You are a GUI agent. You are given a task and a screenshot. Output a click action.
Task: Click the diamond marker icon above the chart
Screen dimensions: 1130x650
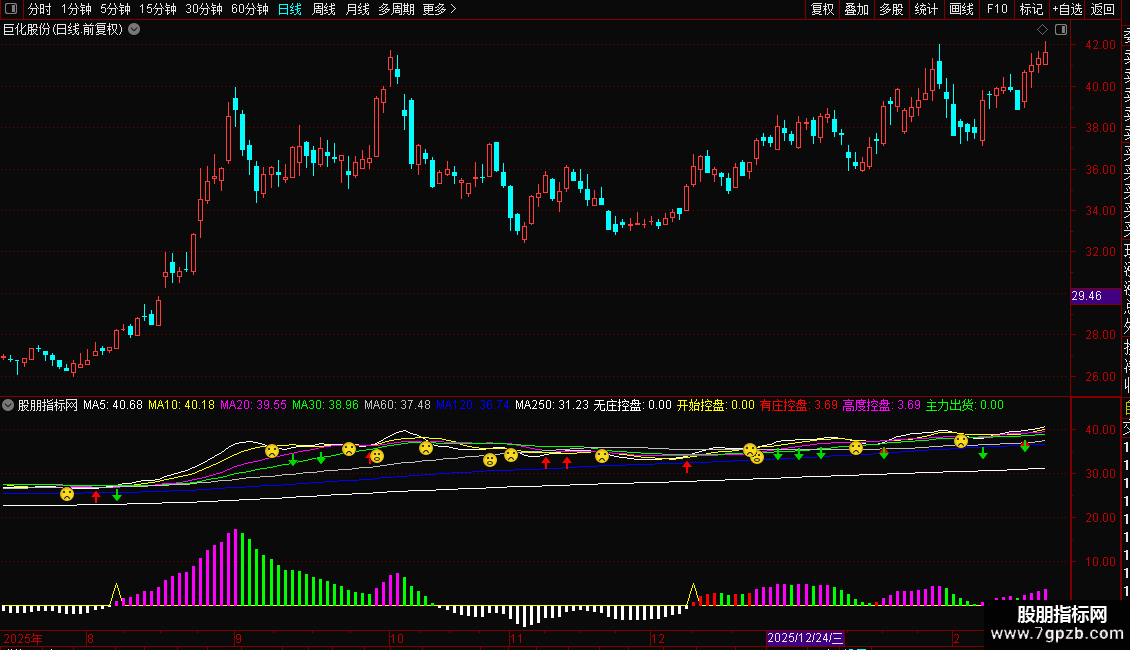coord(1042,30)
